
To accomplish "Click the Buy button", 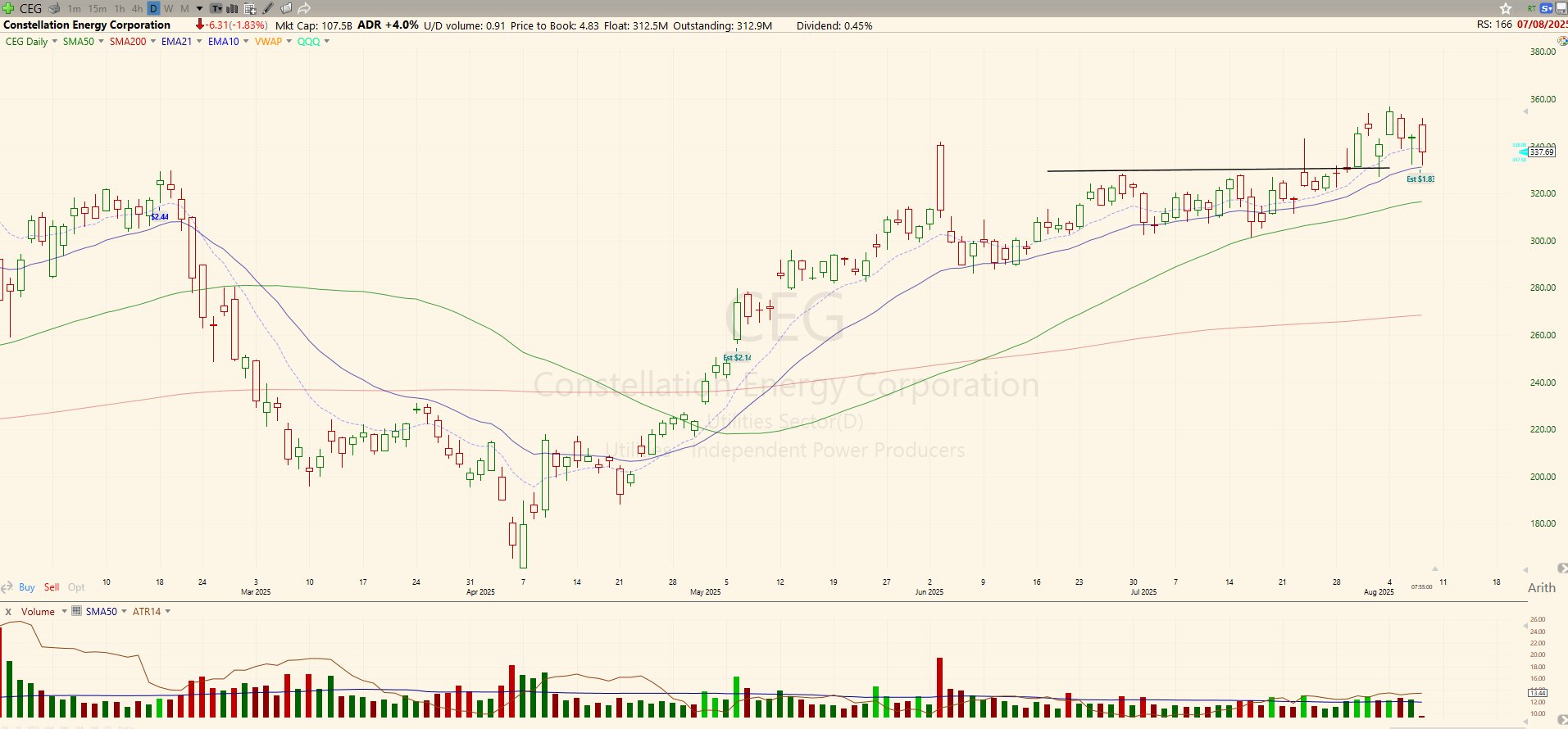I will click(27, 587).
